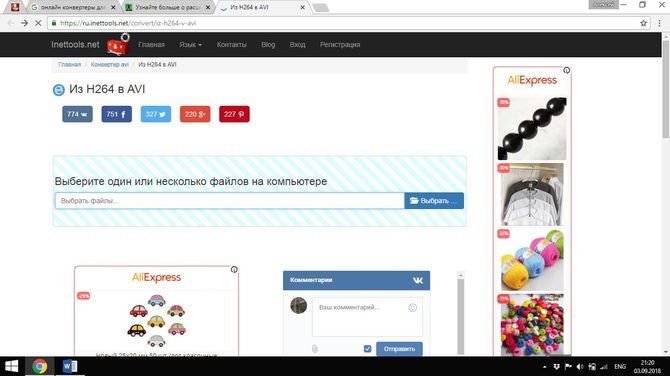
Task: Bookmark this page with the star icon
Action: tap(644, 23)
